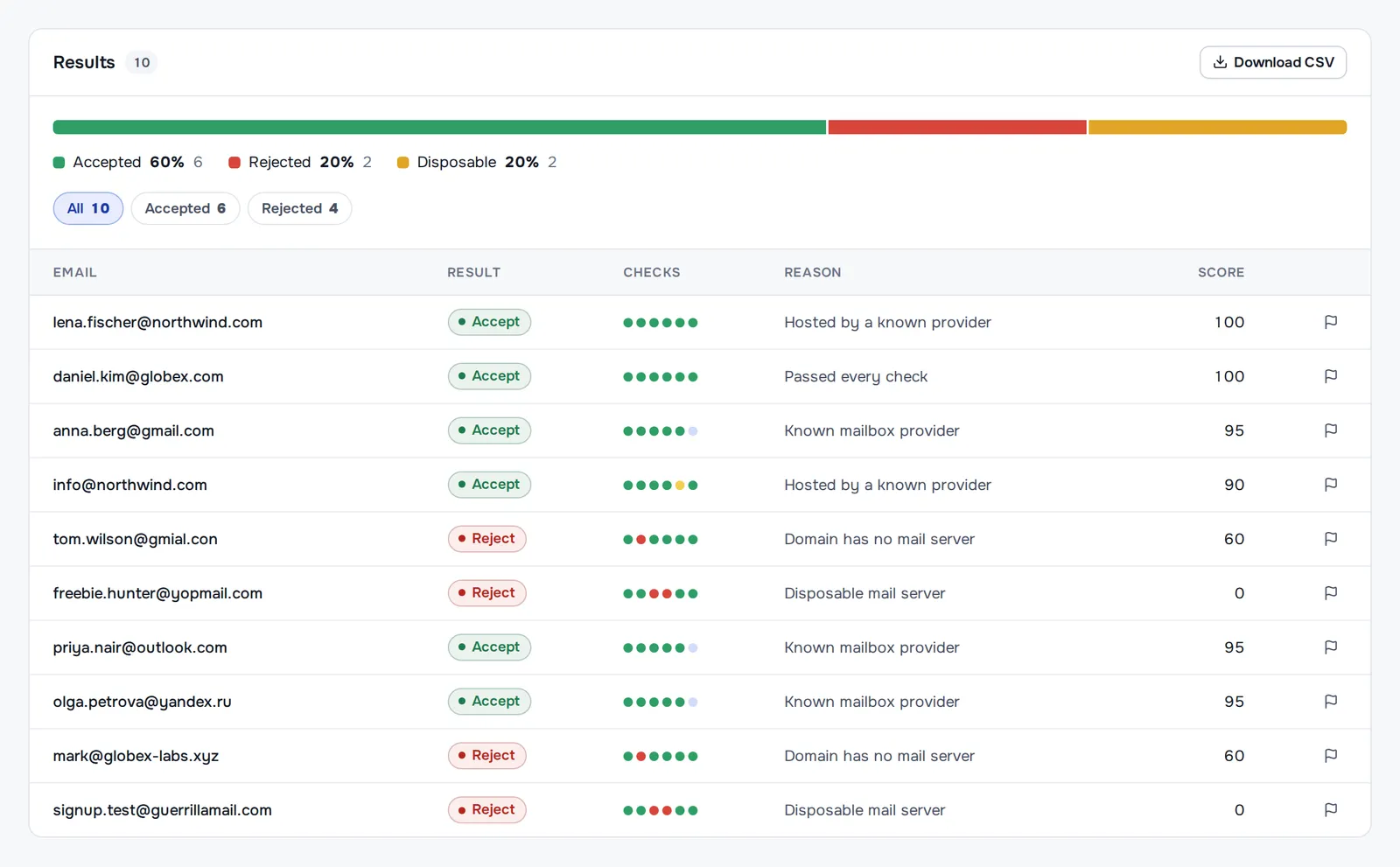The width and height of the screenshot is (1400, 867).
Task: Click the Disposable 20% legend swatch
Action: pos(402,163)
